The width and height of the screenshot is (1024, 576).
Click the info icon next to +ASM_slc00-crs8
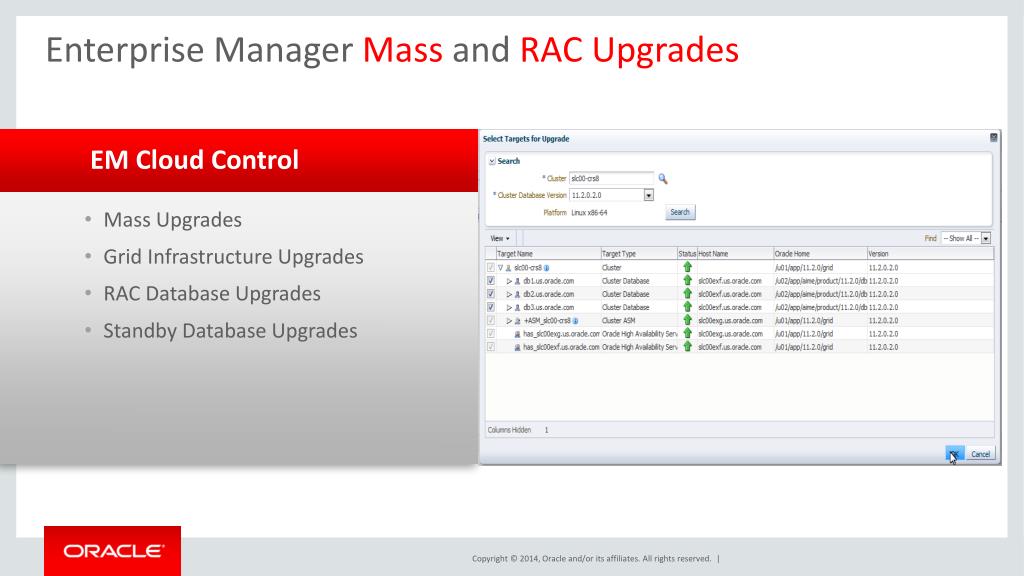coord(575,321)
